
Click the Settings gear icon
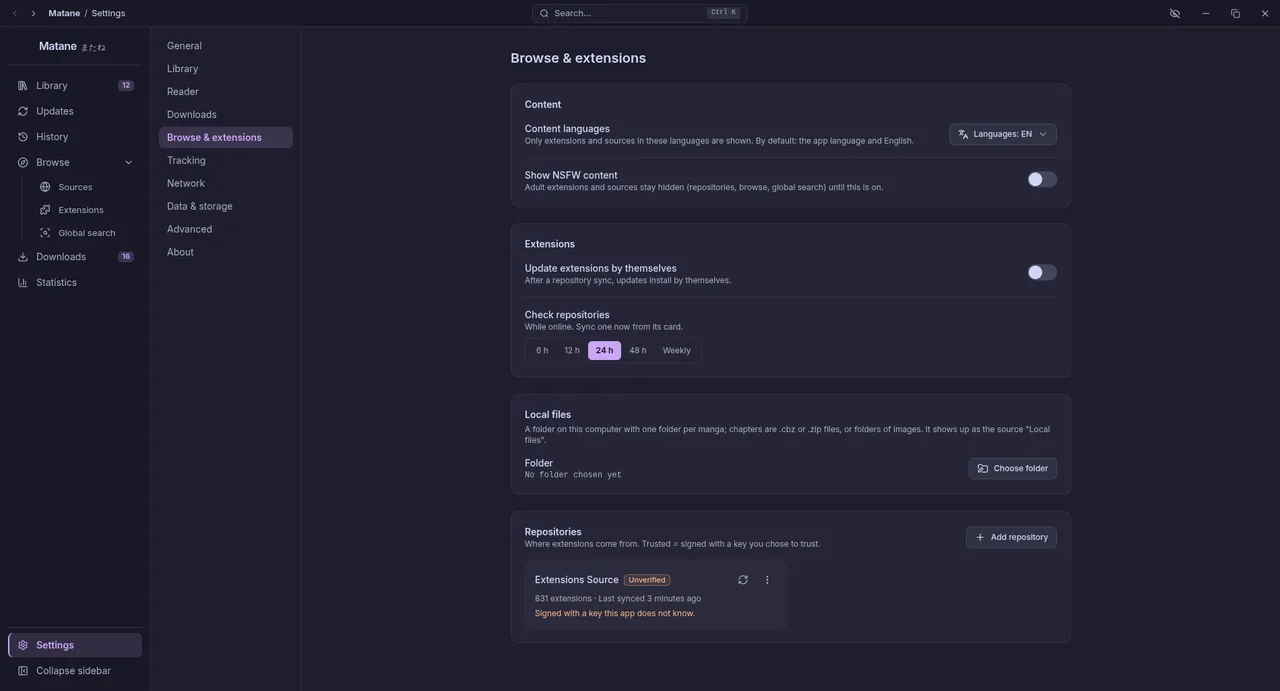tap(23, 645)
